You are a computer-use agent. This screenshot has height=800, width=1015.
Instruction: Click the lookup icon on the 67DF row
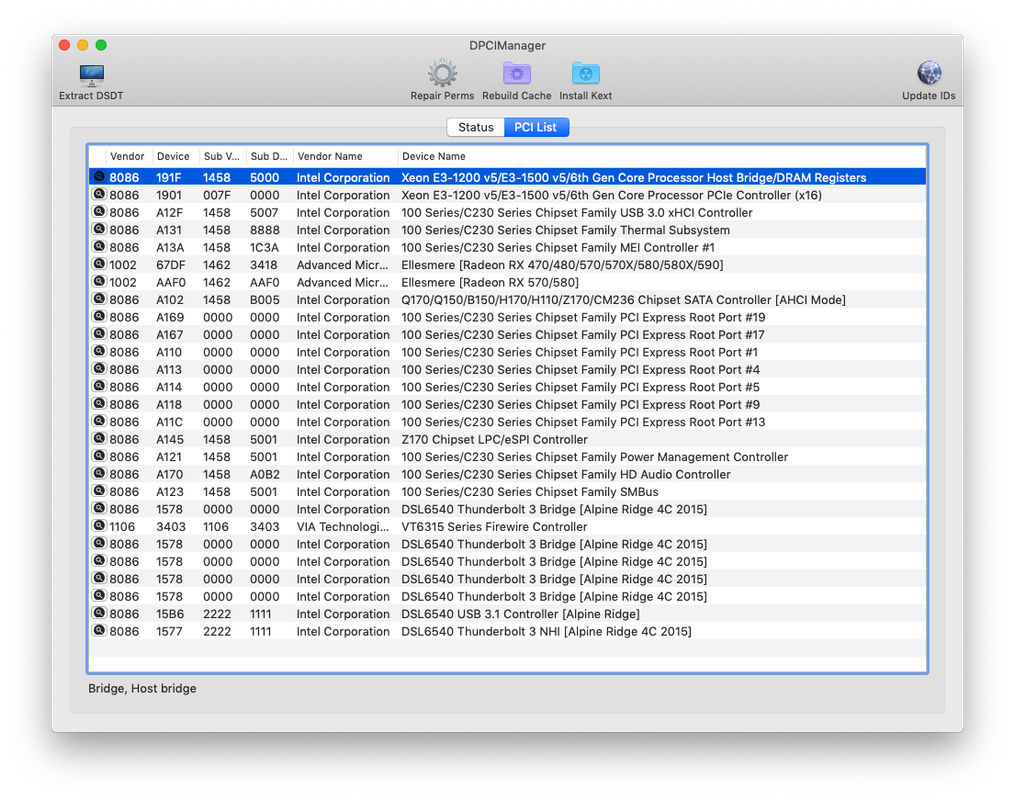tap(99, 264)
